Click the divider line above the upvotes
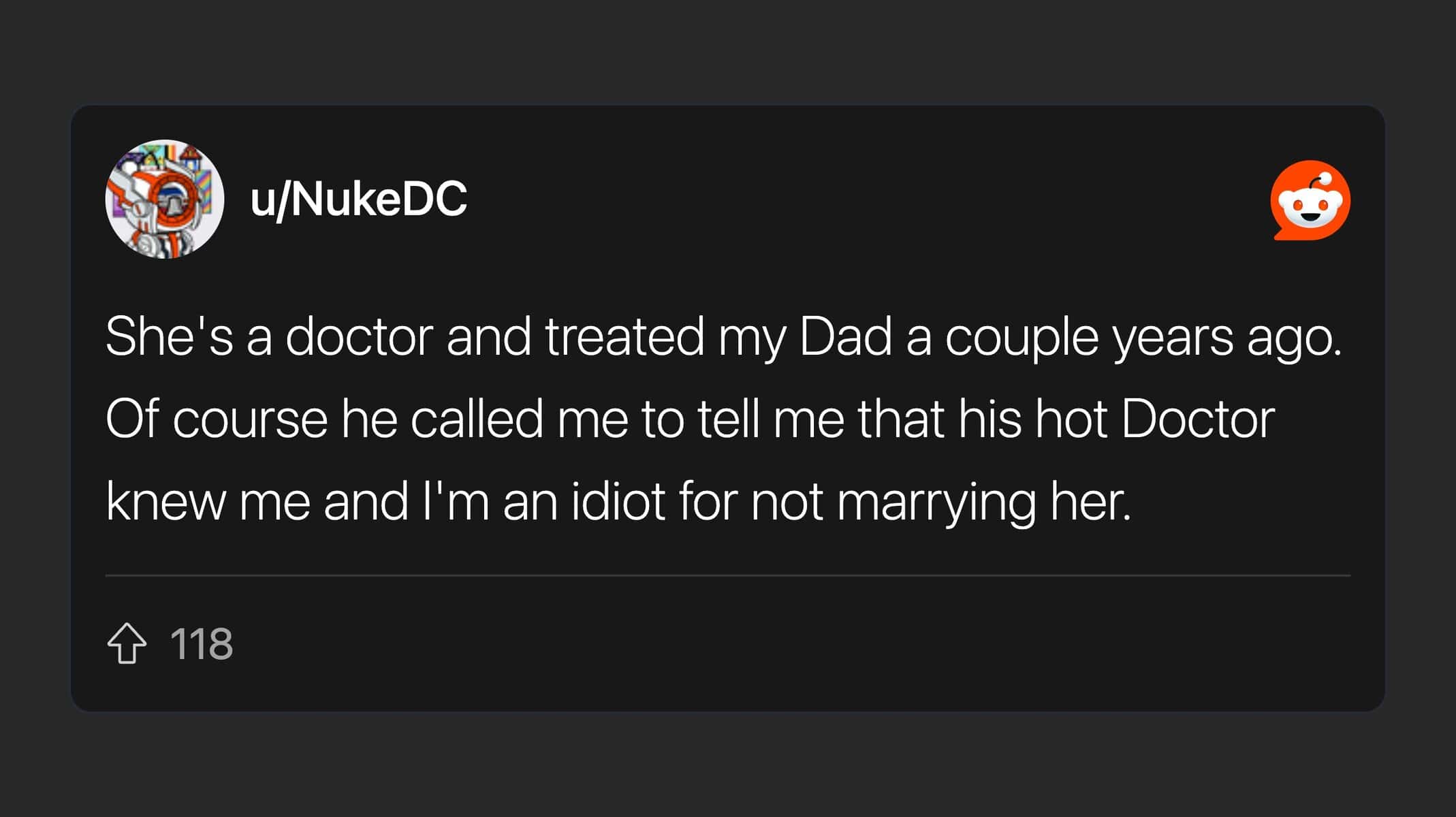Image resolution: width=1456 pixels, height=817 pixels. pos(727,575)
